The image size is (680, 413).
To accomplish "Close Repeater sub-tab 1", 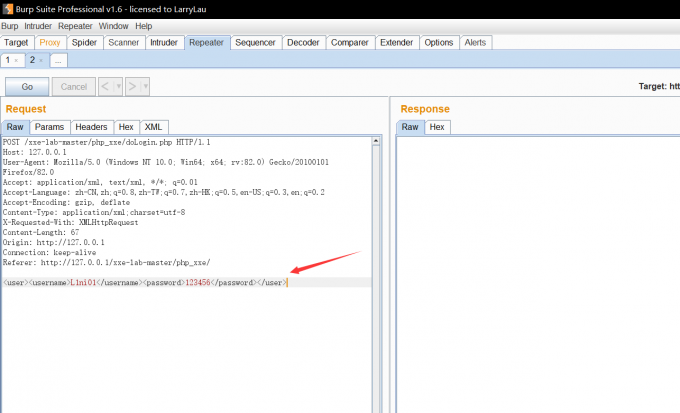I will click(16, 61).
